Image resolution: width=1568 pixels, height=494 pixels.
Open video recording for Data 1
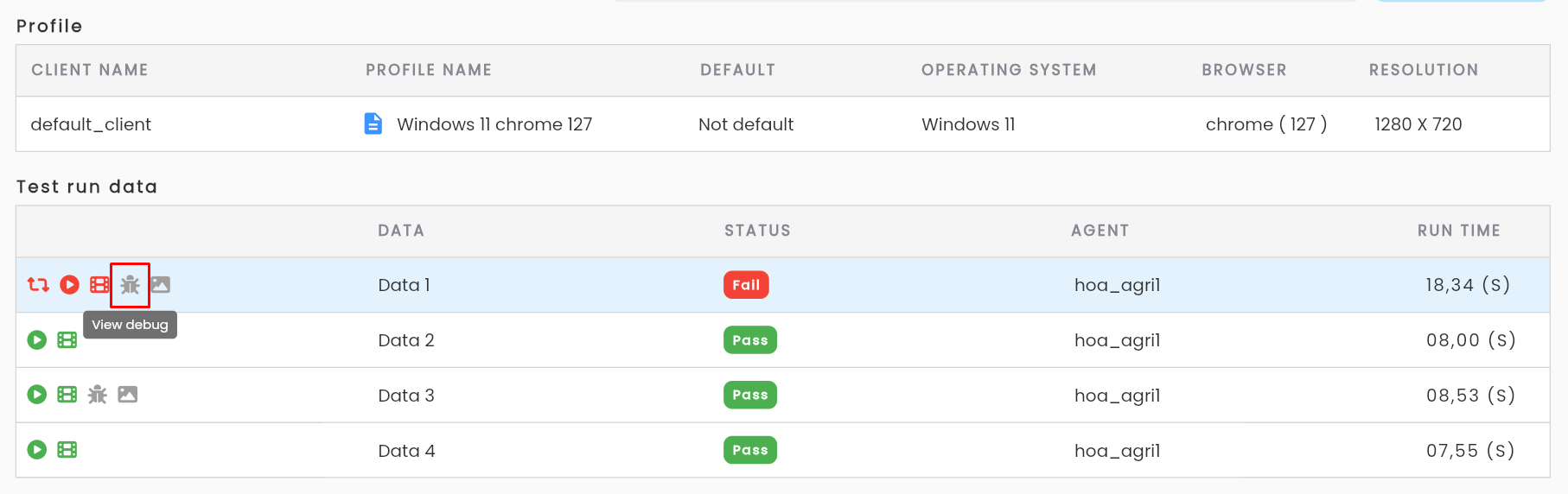100,284
